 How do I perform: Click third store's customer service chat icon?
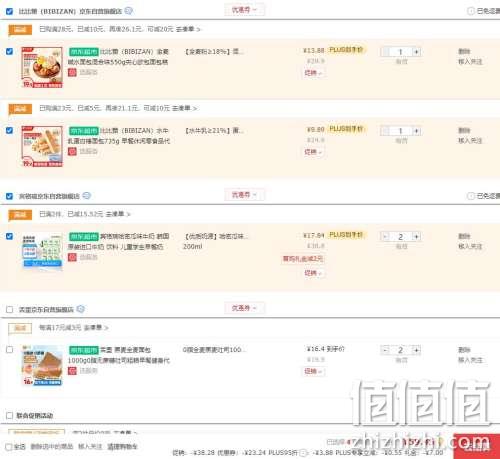[x=80, y=309]
